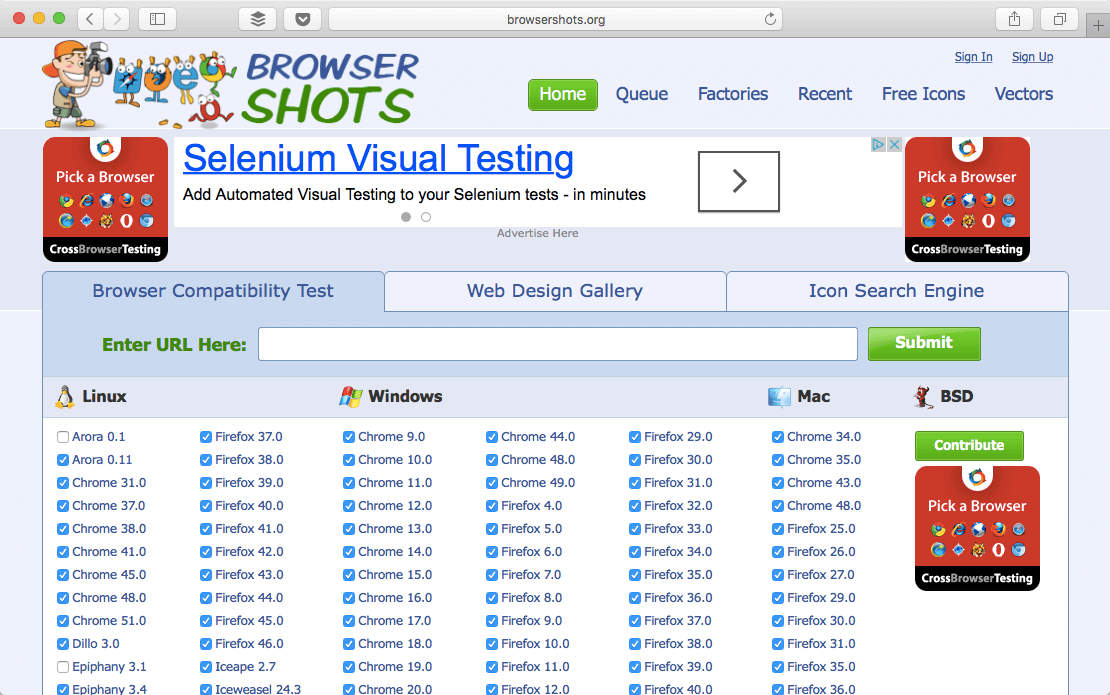Uncheck Linux Chrome 51.0 checkbox
Image resolution: width=1110 pixels, height=695 pixels.
point(63,621)
